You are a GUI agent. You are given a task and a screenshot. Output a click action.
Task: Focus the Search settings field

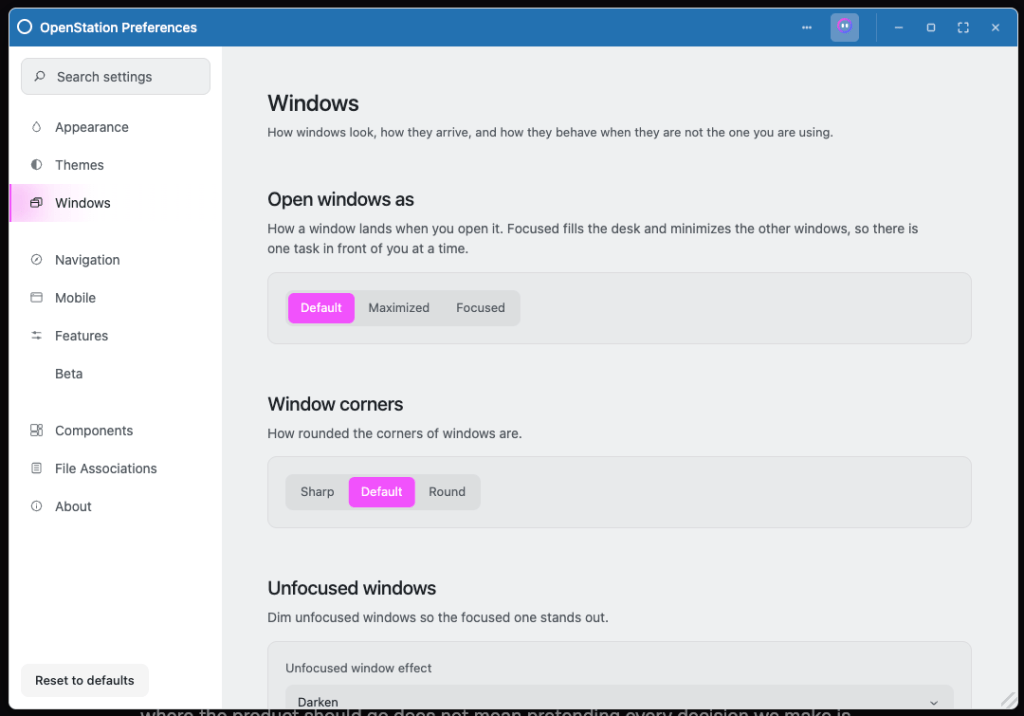116,76
